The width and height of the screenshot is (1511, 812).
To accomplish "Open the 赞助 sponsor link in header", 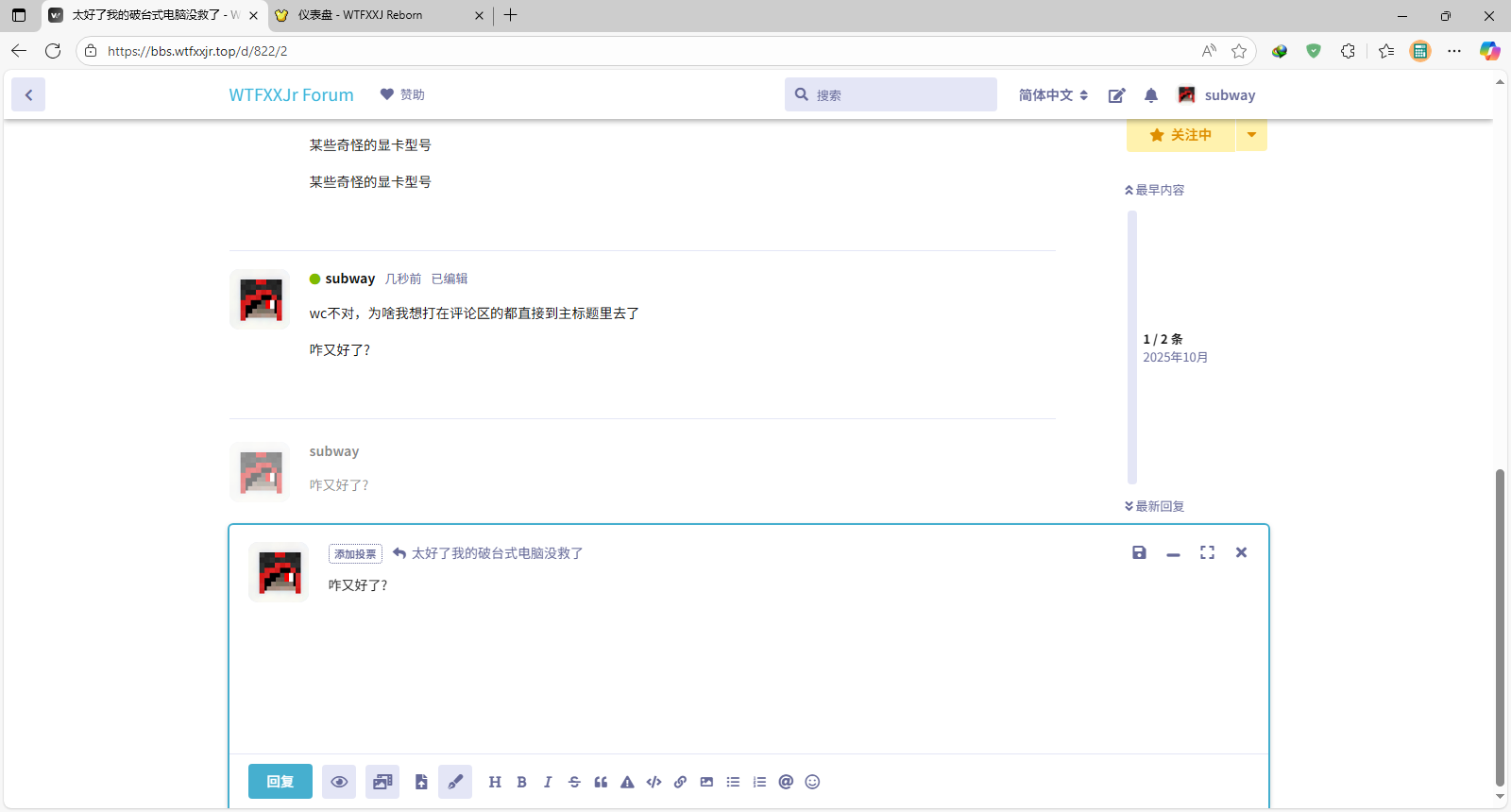I will [x=402, y=94].
